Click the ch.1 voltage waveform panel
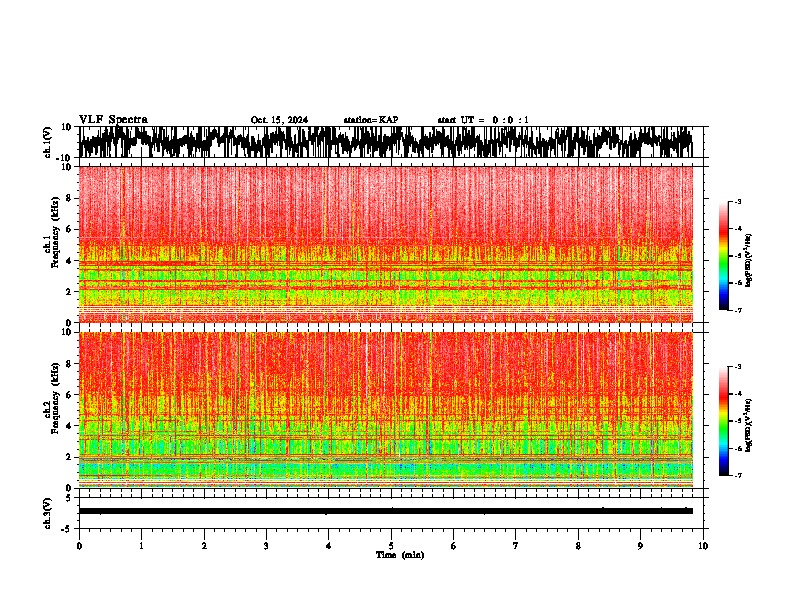The width and height of the screenshot is (792, 612). pos(390,142)
